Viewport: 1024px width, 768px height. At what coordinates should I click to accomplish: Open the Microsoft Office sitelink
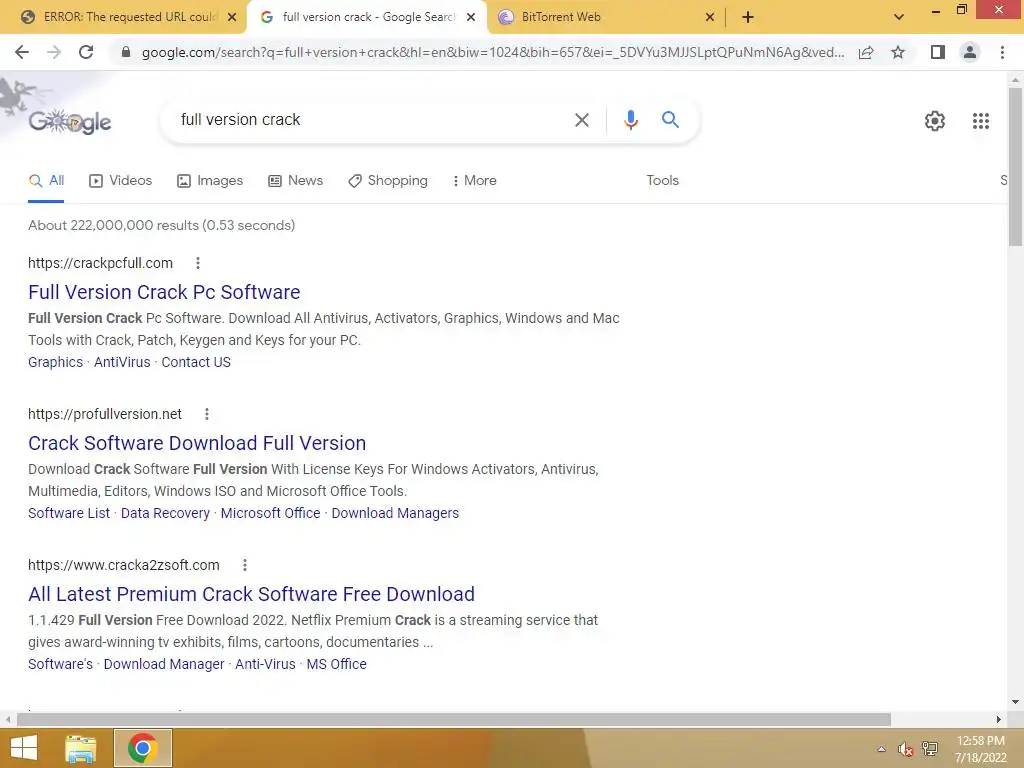270,513
